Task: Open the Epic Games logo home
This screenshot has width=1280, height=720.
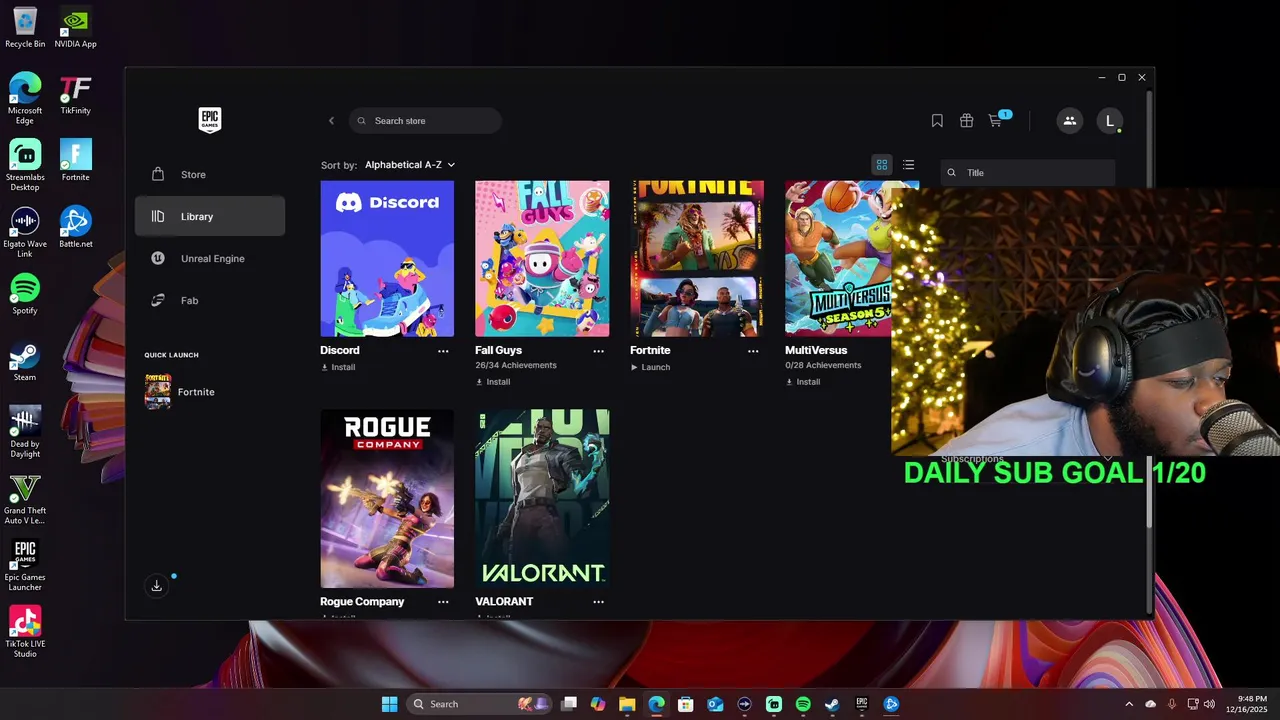Action: pyautogui.click(x=209, y=120)
